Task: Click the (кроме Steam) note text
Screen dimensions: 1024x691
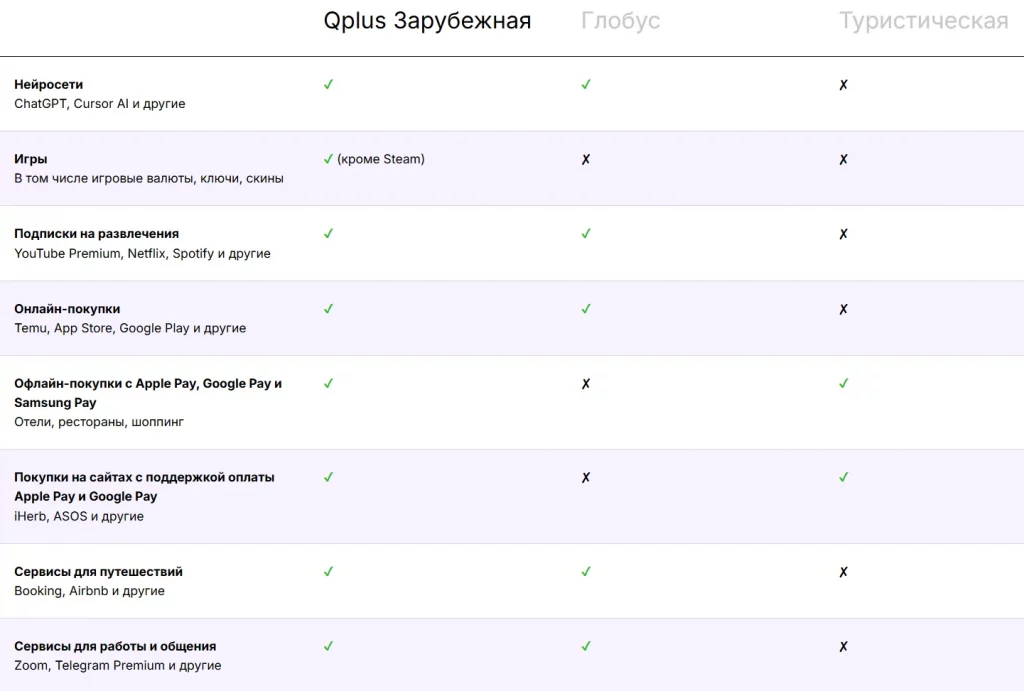Action: click(x=381, y=159)
